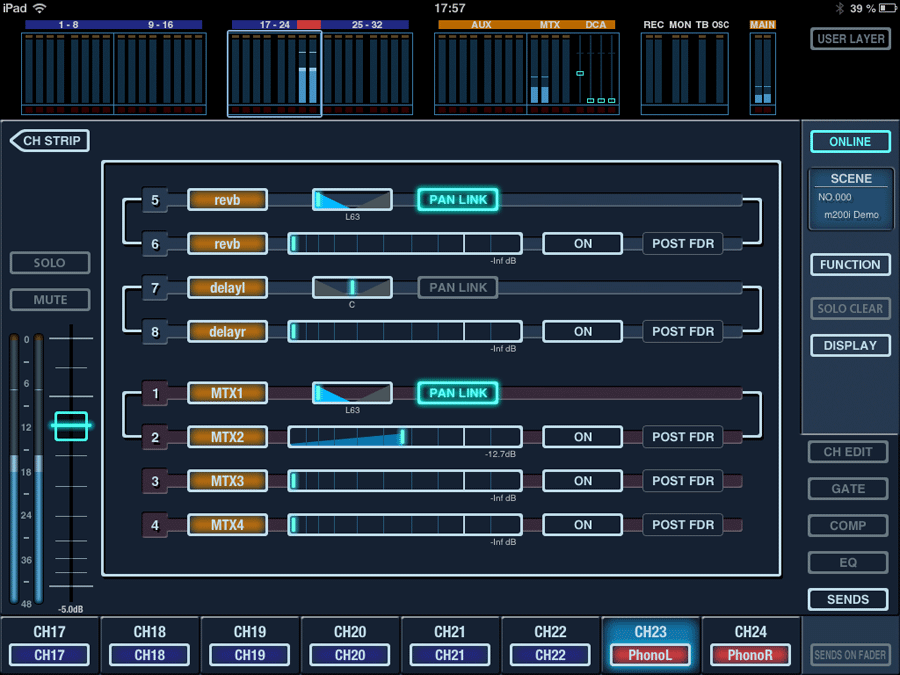Screen dimensions: 900x675
Task: Go back using the CH STRIP arrow
Action: pos(50,141)
